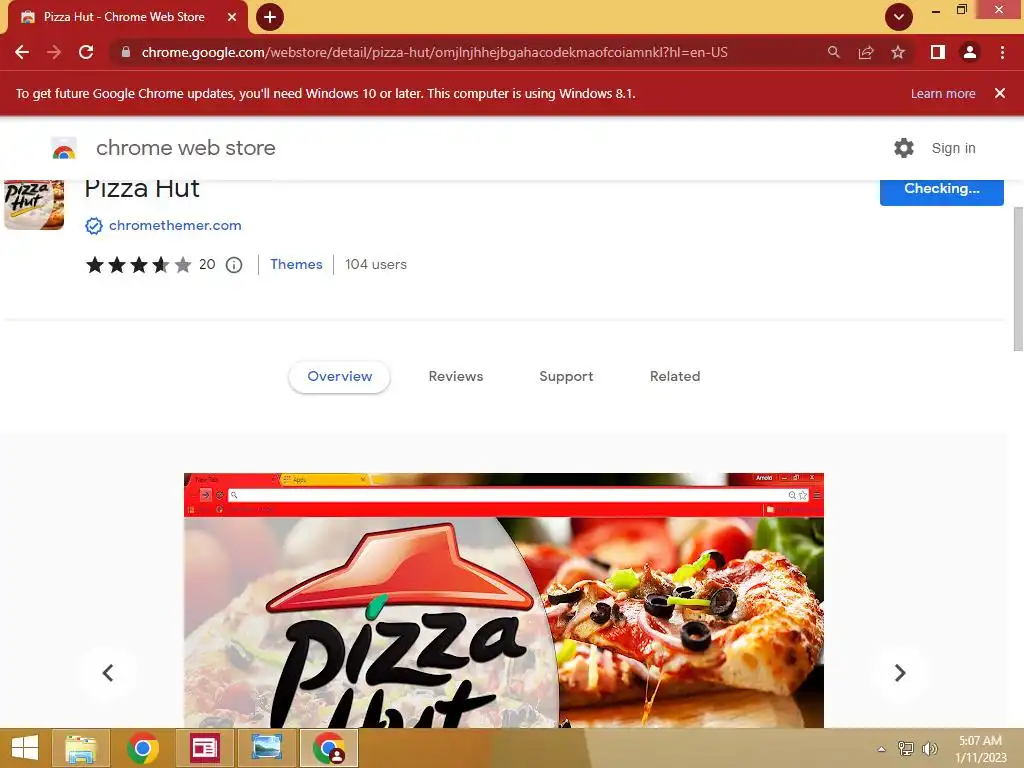Open volume control tray icon
Image resolution: width=1024 pixels, height=768 pixels.
pyautogui.click(x=929, y=749)
